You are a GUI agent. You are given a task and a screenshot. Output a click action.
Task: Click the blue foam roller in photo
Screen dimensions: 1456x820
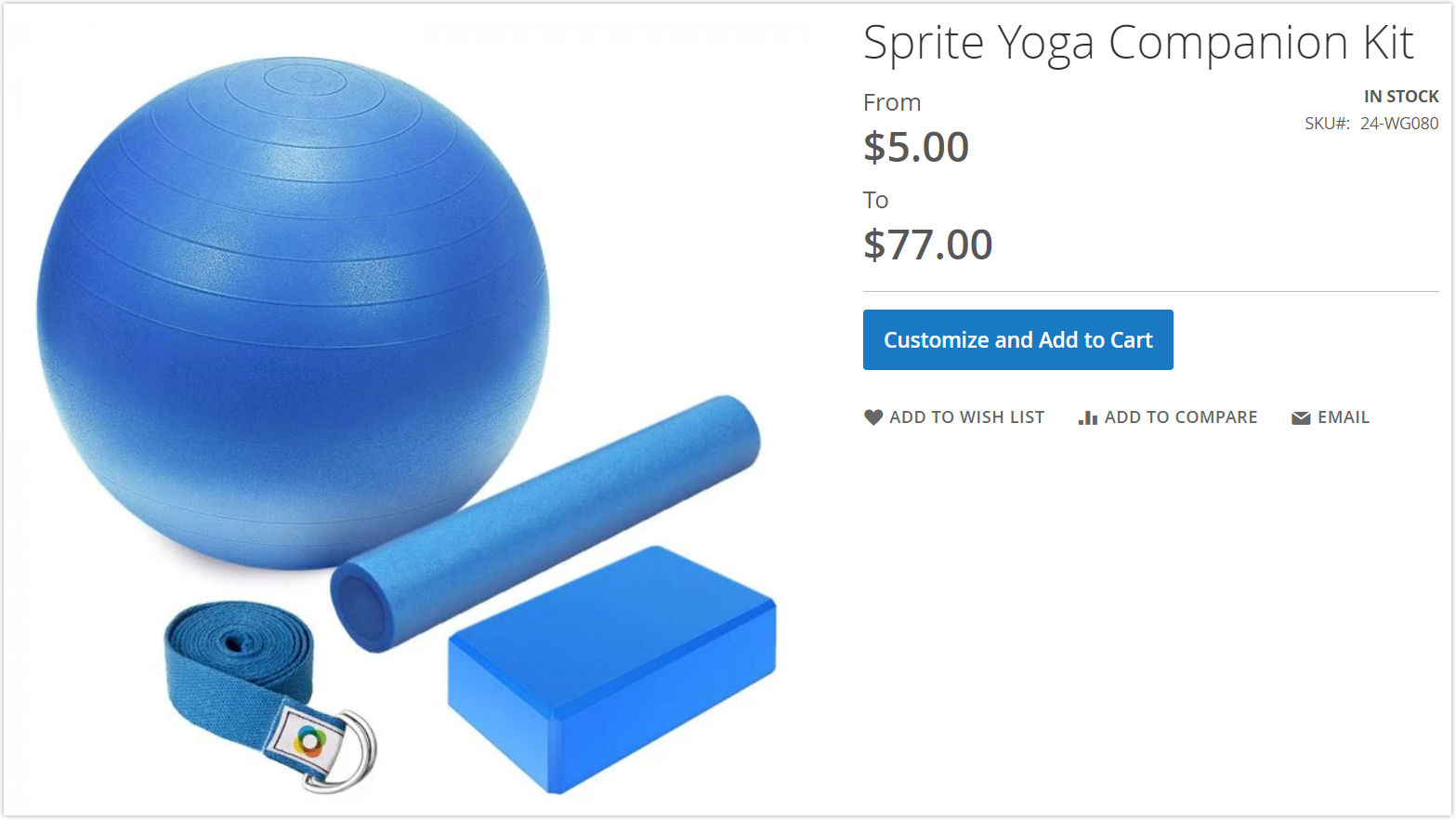[x=545, y=523]
